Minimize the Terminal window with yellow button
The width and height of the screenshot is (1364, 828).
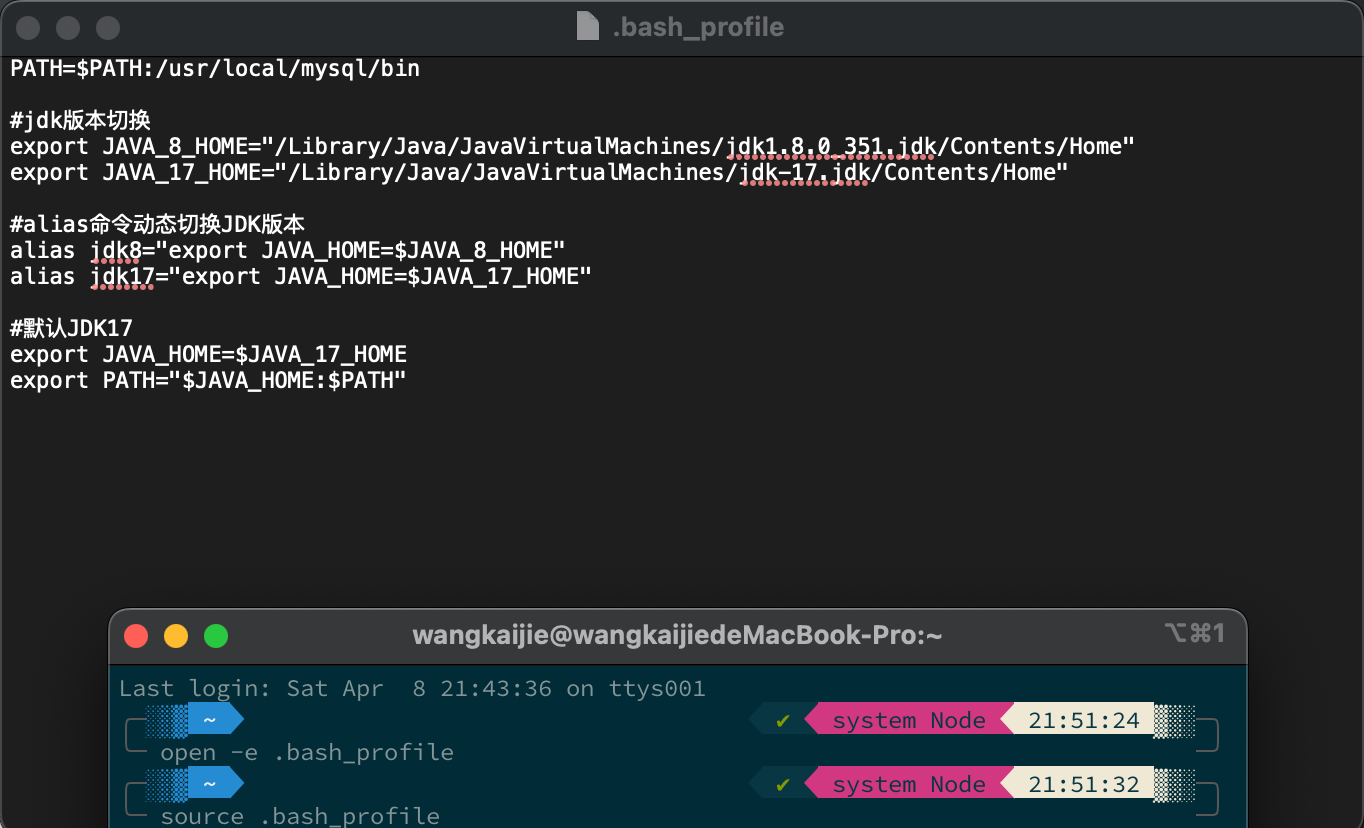click(176, 636)
